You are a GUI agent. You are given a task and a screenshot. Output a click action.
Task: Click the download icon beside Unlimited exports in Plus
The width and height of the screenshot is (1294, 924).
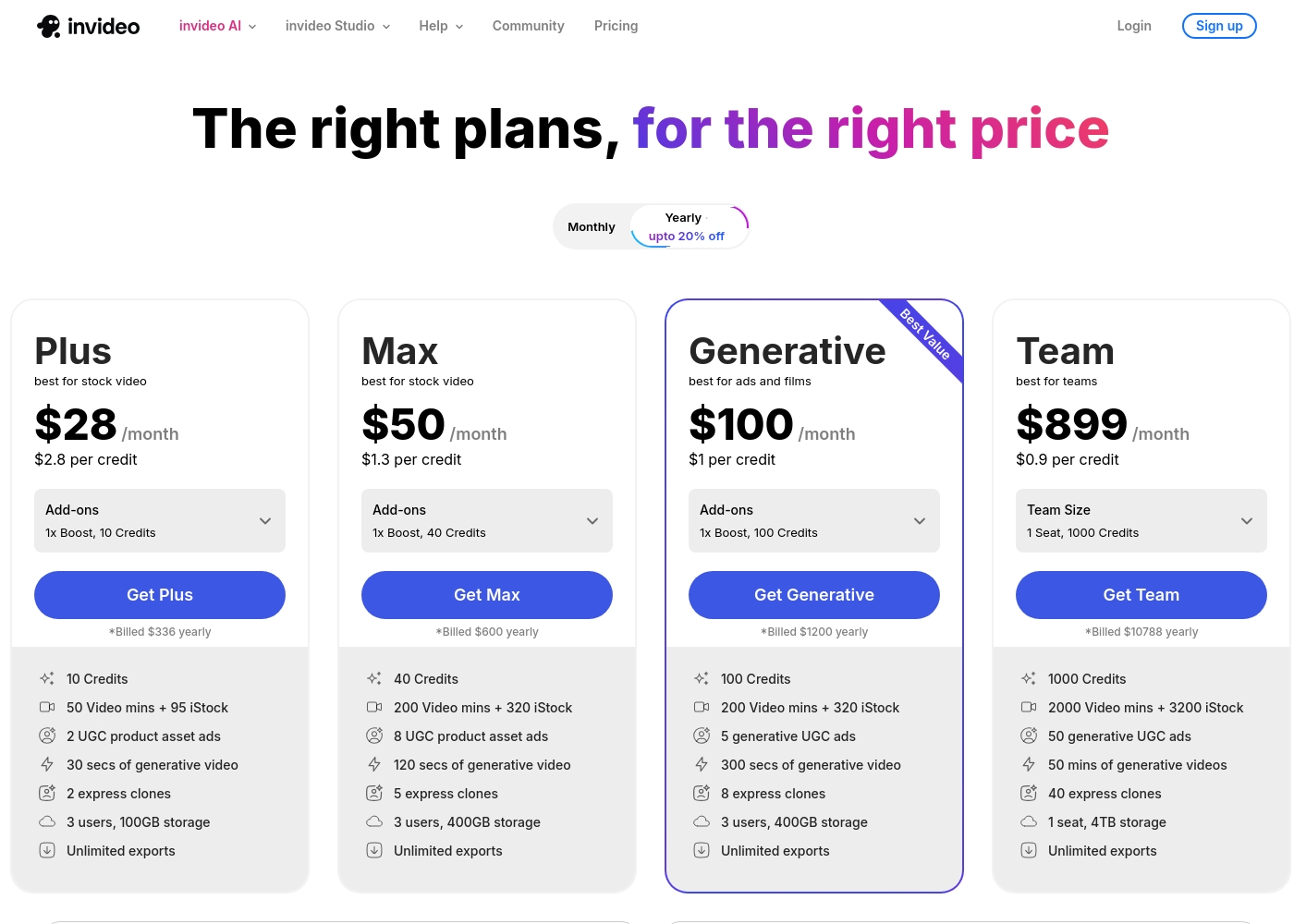[x=47, y=850]
